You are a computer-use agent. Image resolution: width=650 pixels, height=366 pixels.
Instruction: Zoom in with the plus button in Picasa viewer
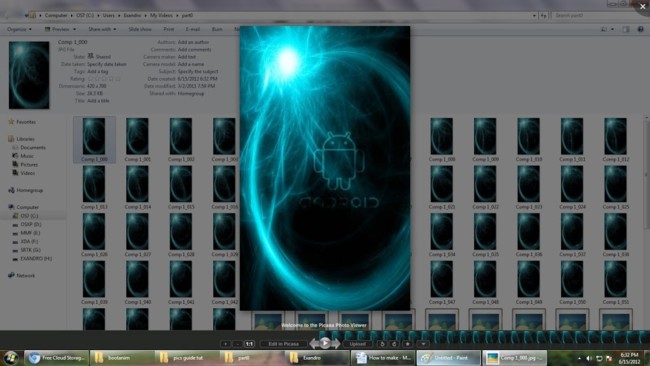[x=225, y=344]
